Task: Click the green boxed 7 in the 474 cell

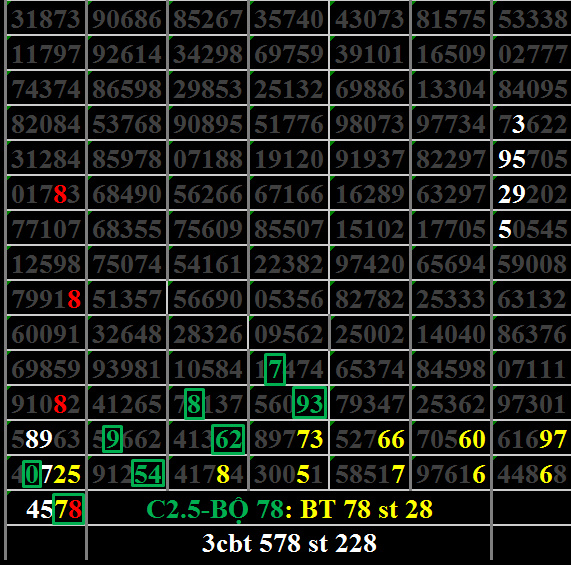Action: pos(275,369)
